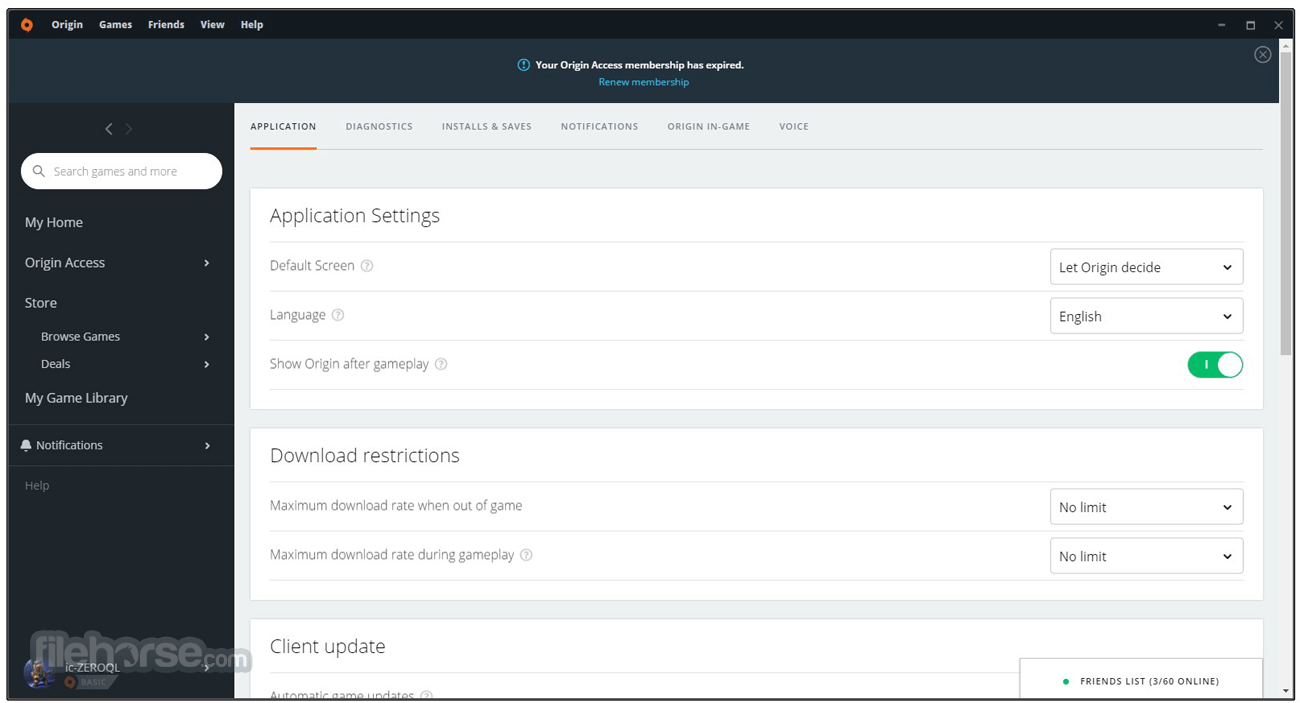Click the Client update heading

[x=328, y=646]
